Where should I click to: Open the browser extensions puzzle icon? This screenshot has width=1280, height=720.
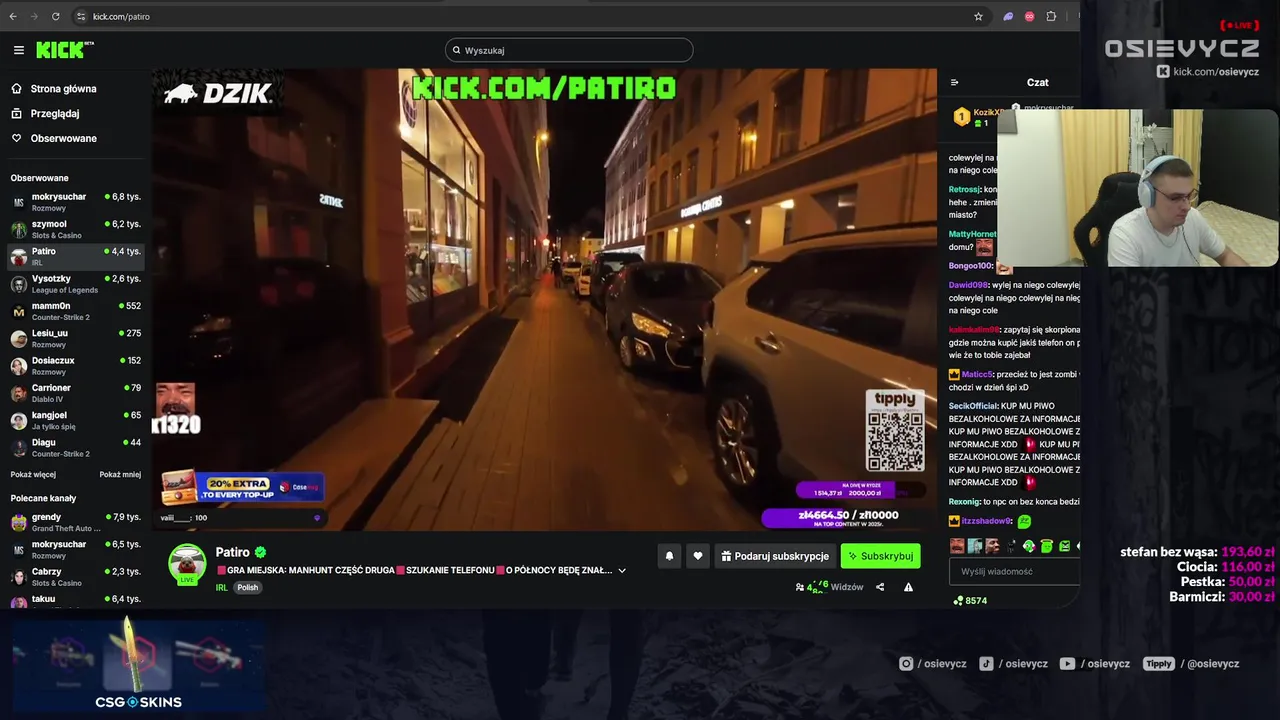(1051, 16)
